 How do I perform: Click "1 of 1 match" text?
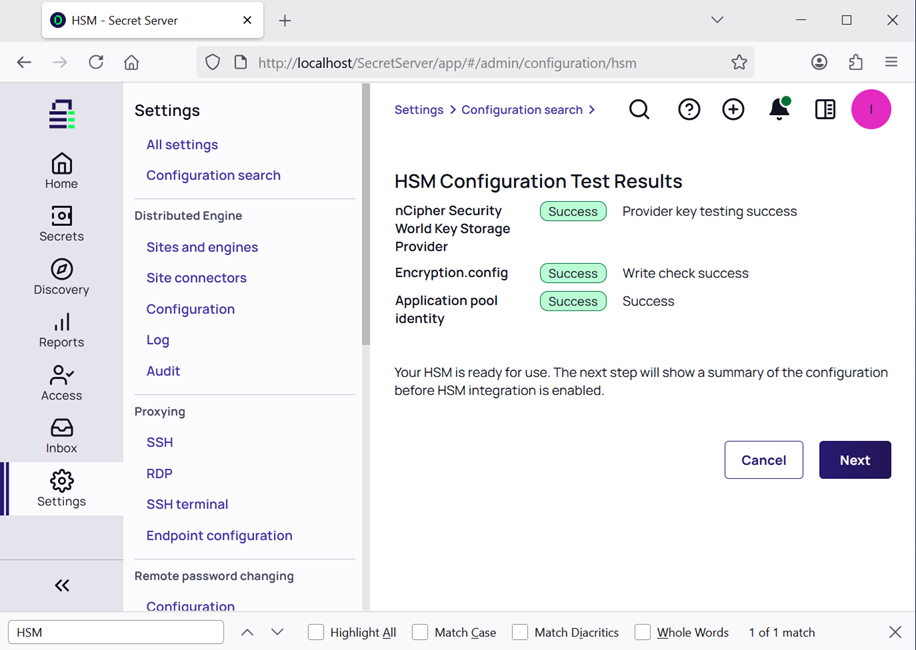782,632
